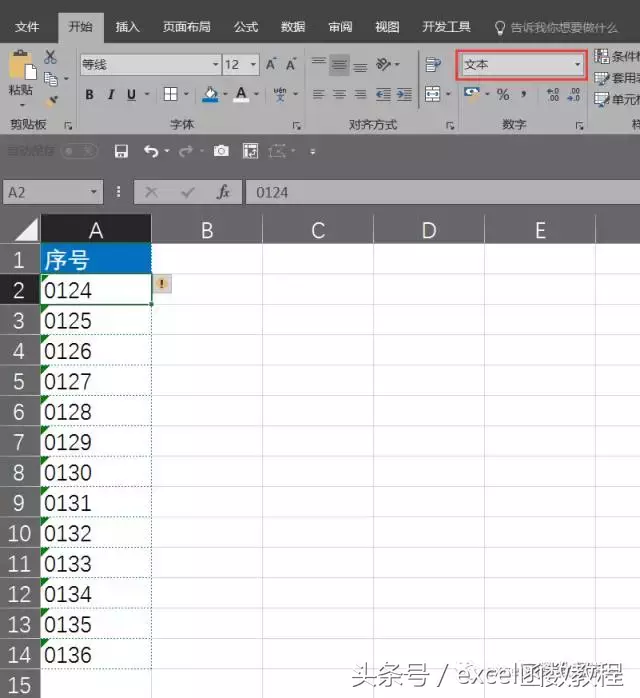Switch to the 公式 tab

246,27
